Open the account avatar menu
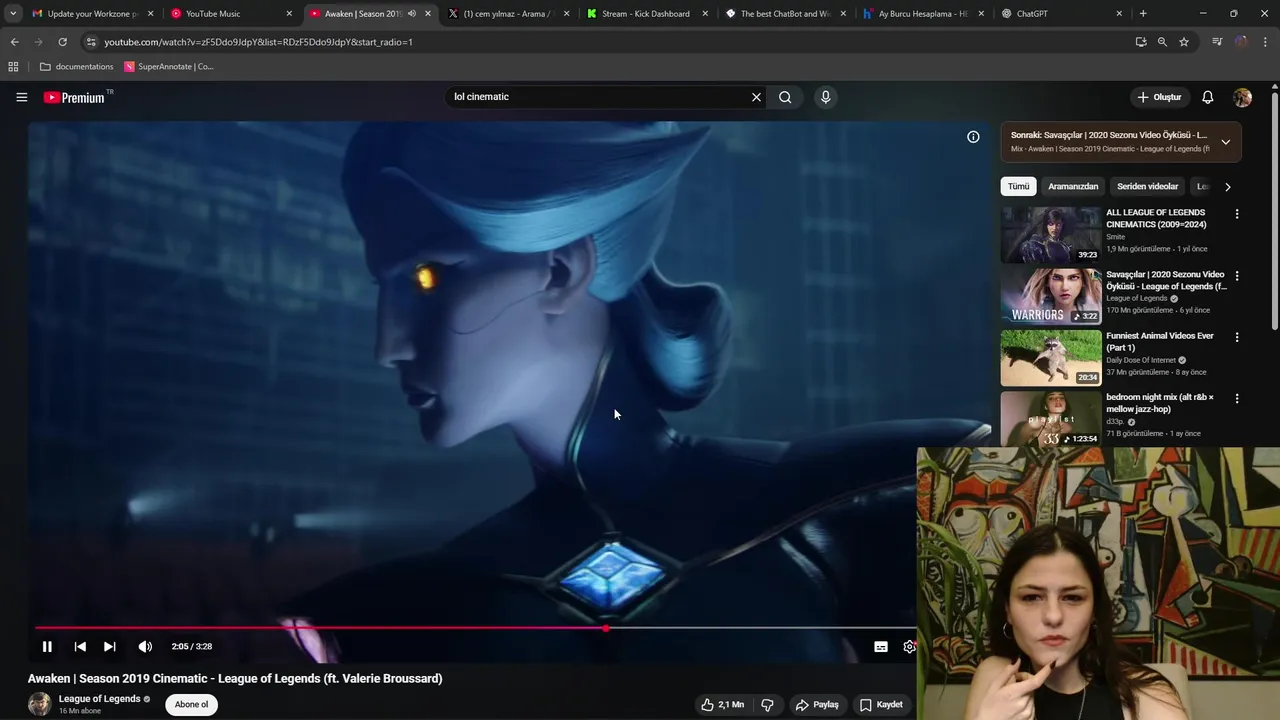The image size is (1280, 720). (x=1242, y=97)
